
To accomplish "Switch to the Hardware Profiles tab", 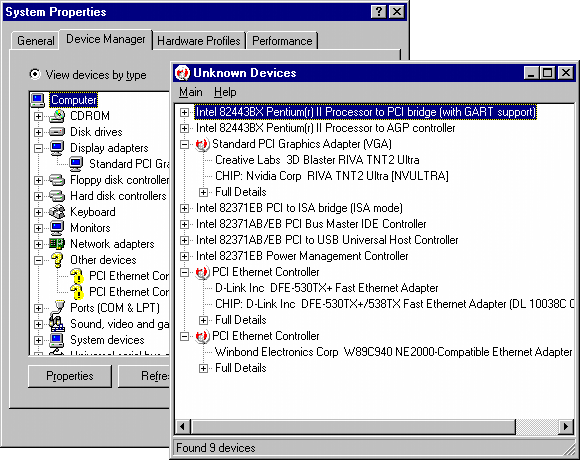I will [x=199, y=41].
